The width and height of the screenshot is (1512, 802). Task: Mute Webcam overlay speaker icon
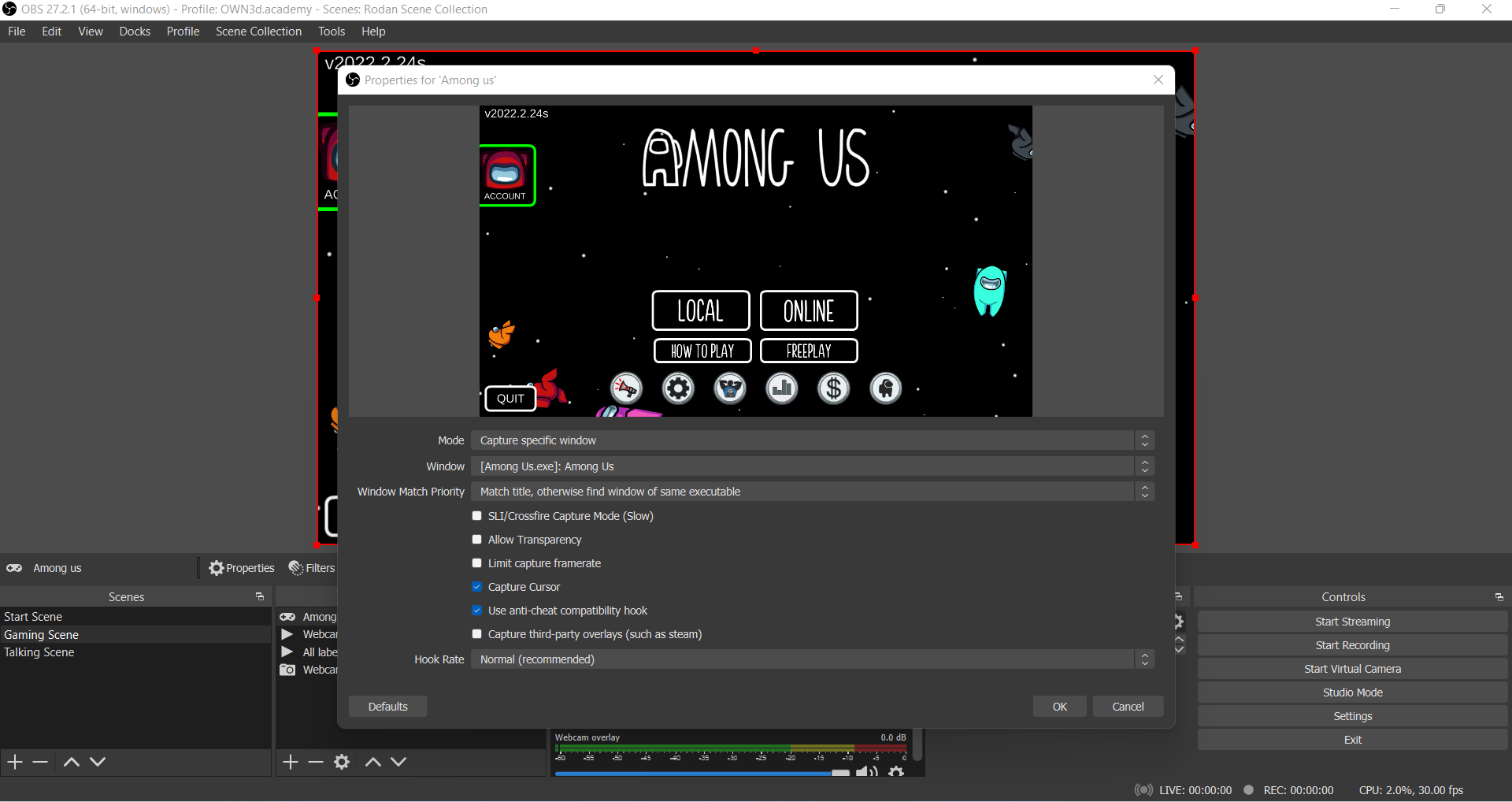pos(867,771)
